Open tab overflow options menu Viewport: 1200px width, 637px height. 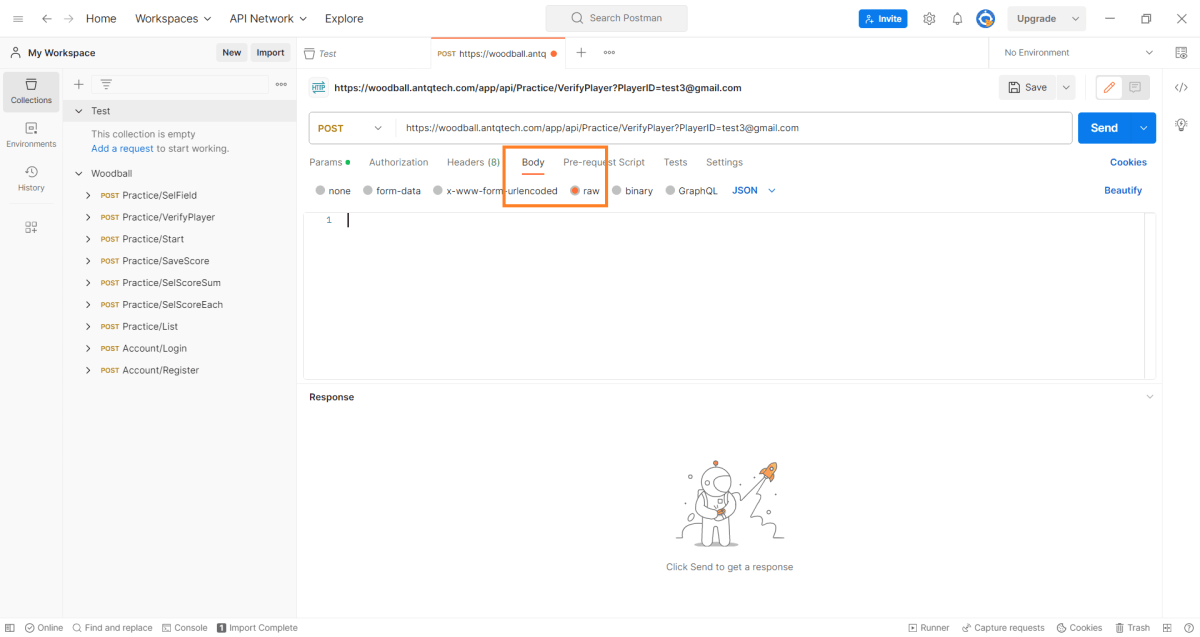click(609, 53)
